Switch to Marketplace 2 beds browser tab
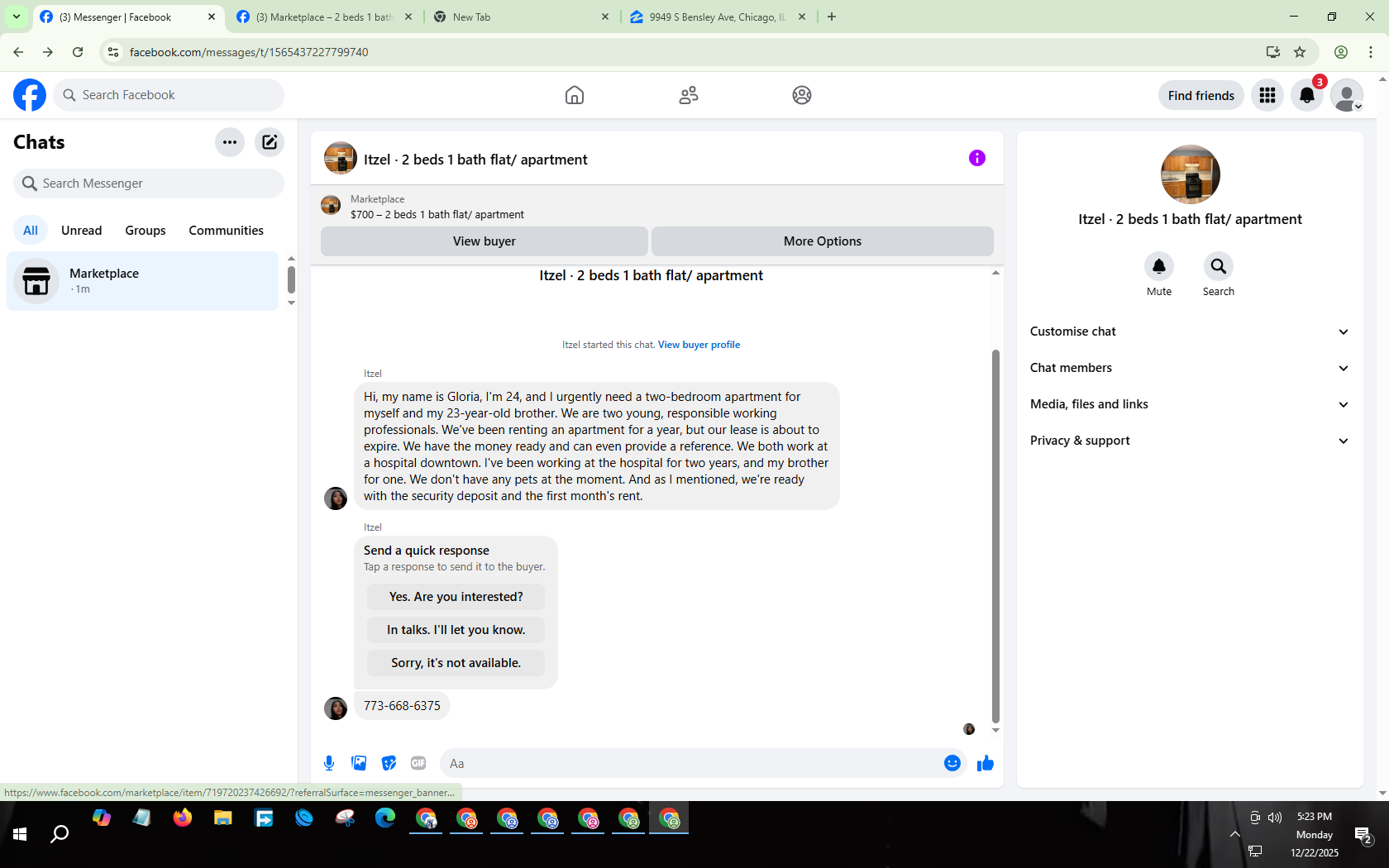The image size is (1389, 868). [324, 17]
